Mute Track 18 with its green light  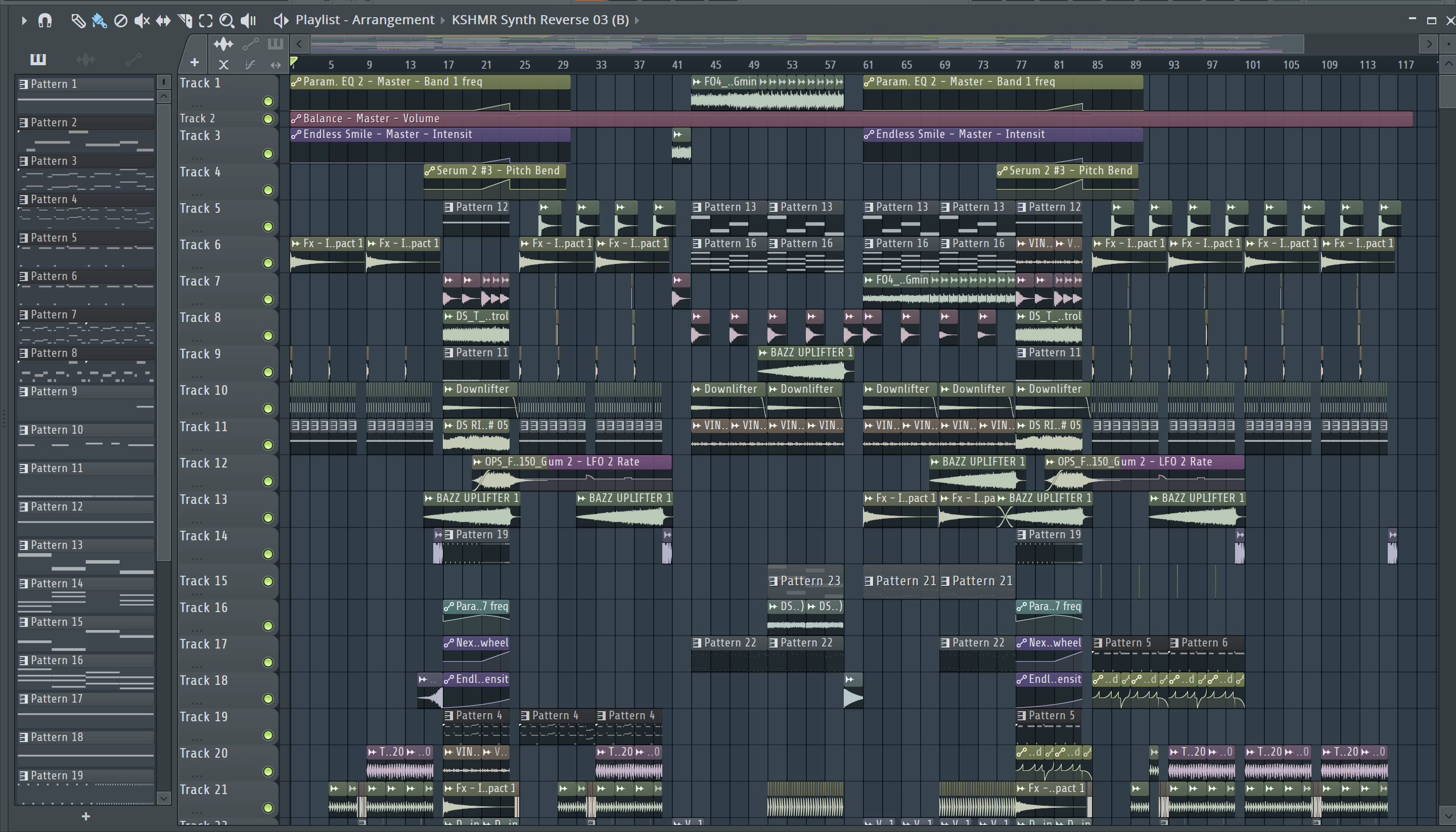(268, 699)
